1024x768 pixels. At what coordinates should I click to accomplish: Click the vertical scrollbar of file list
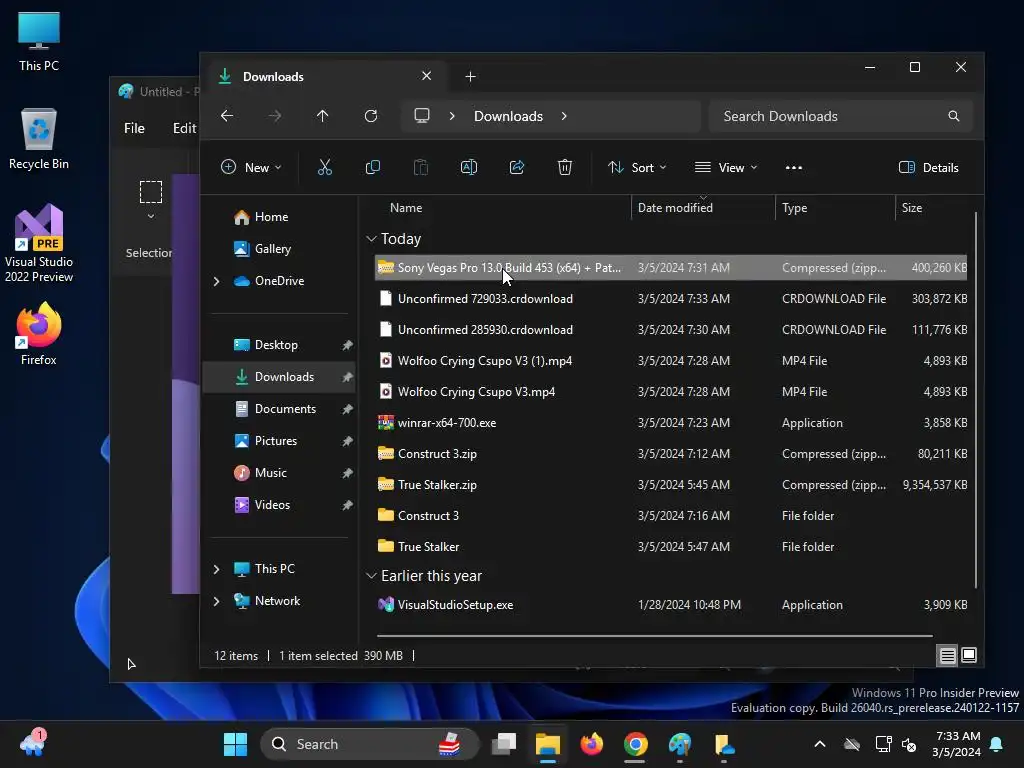pos(976,400)
